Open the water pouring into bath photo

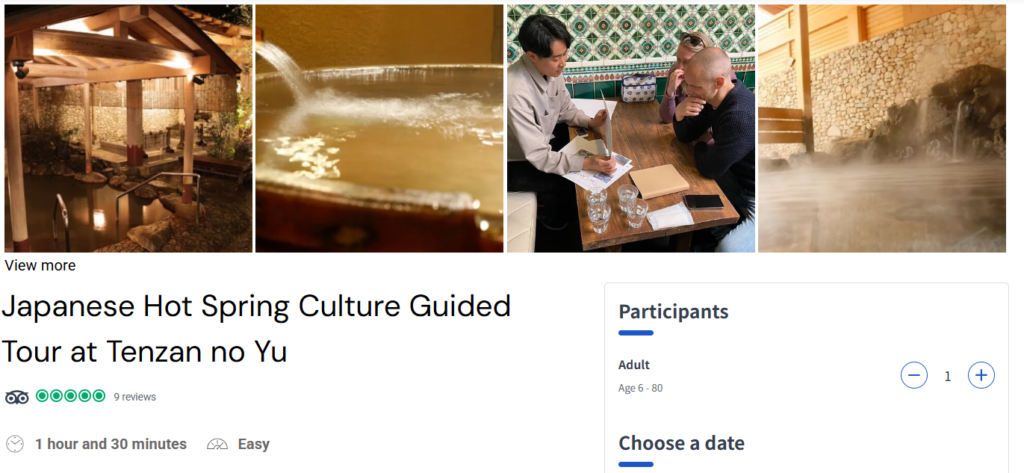coord(379,128)
